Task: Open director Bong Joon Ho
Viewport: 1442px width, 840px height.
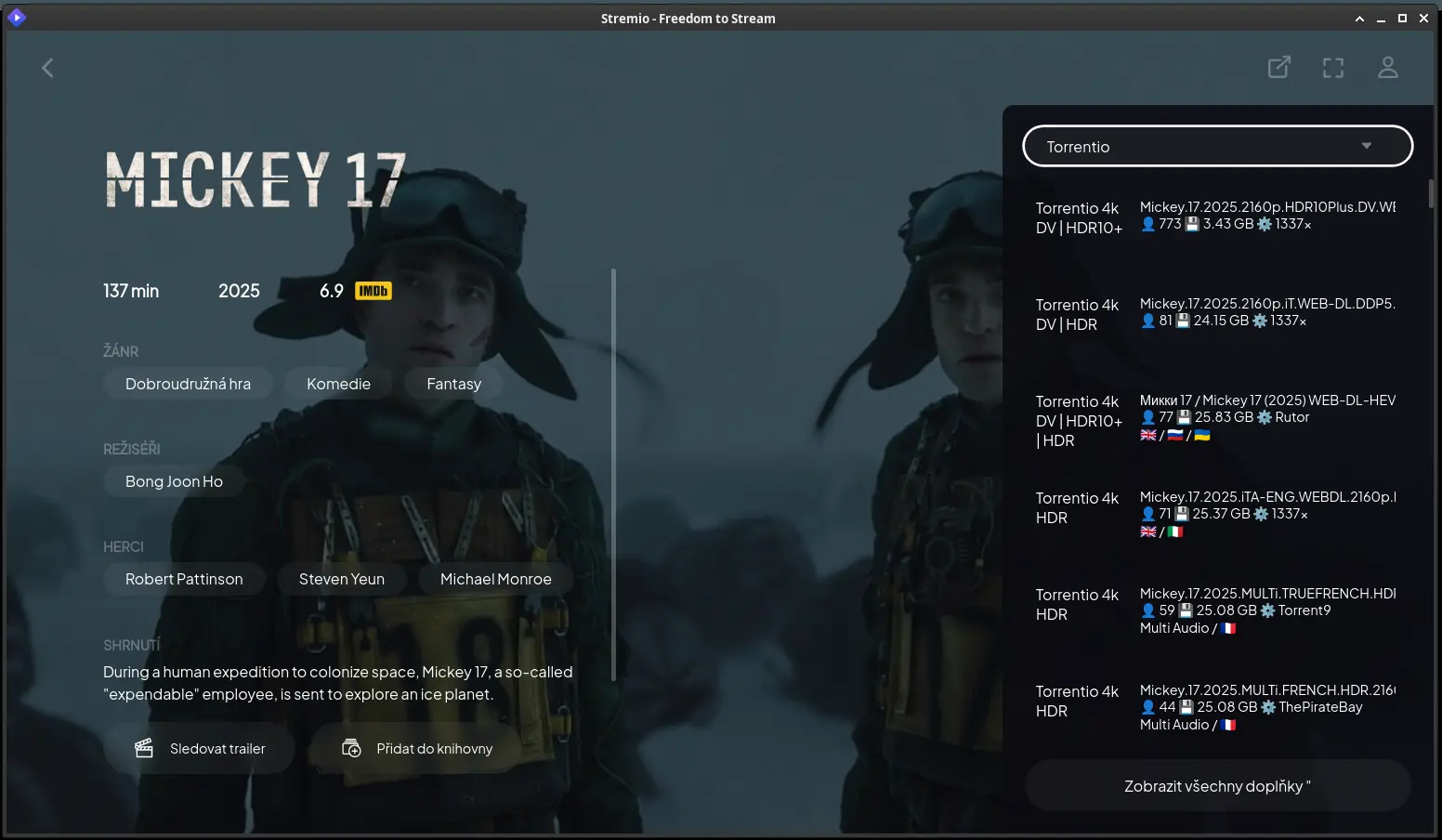Action: (174, 481)
